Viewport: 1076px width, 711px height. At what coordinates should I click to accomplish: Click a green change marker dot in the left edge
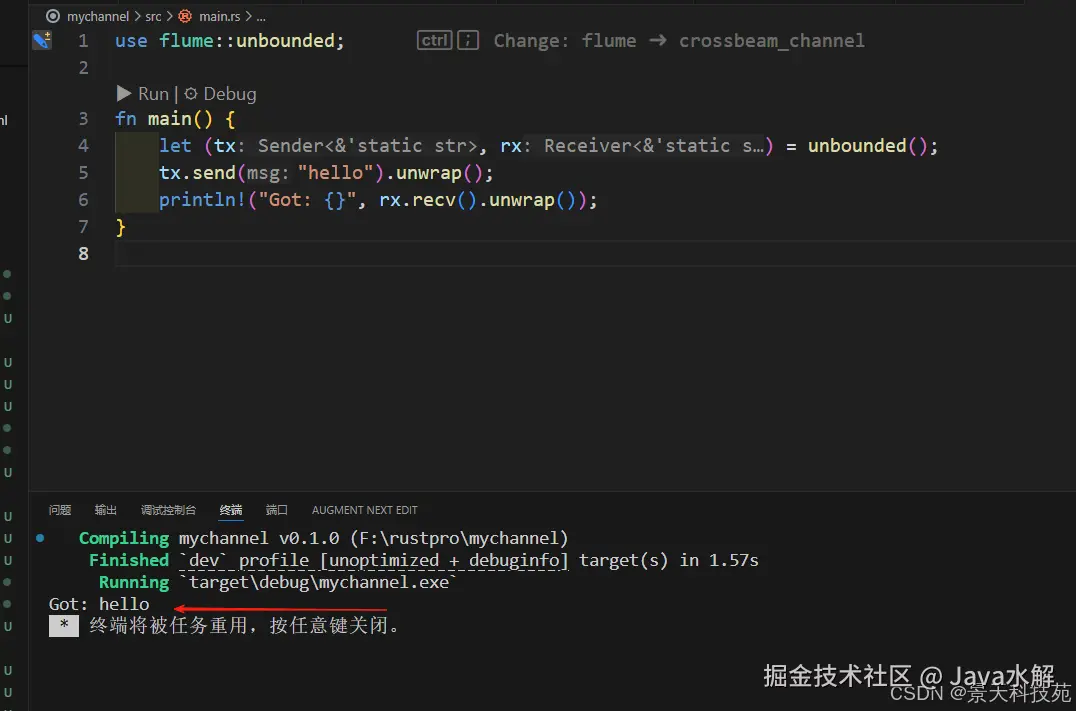pos(8,273)
